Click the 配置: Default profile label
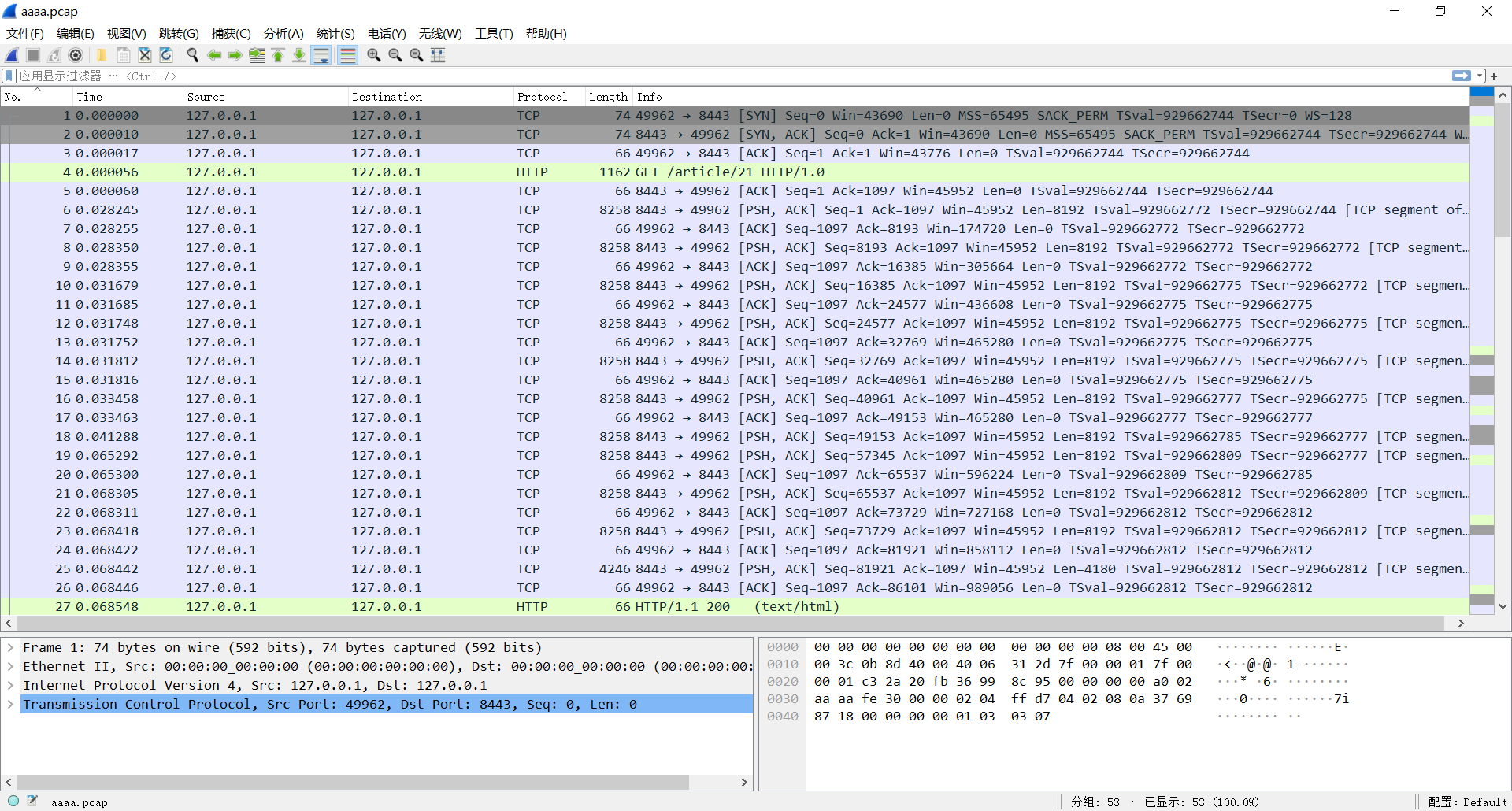The width and height of the screenshot is (1512, 811). coord(1467,802)
